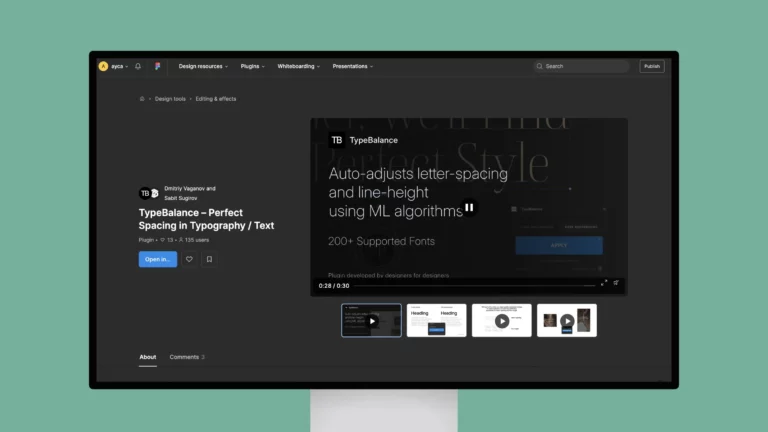Bookmark the TypeBalance plugin
This screenshot has width=768, height=432.
pos(208,259)
